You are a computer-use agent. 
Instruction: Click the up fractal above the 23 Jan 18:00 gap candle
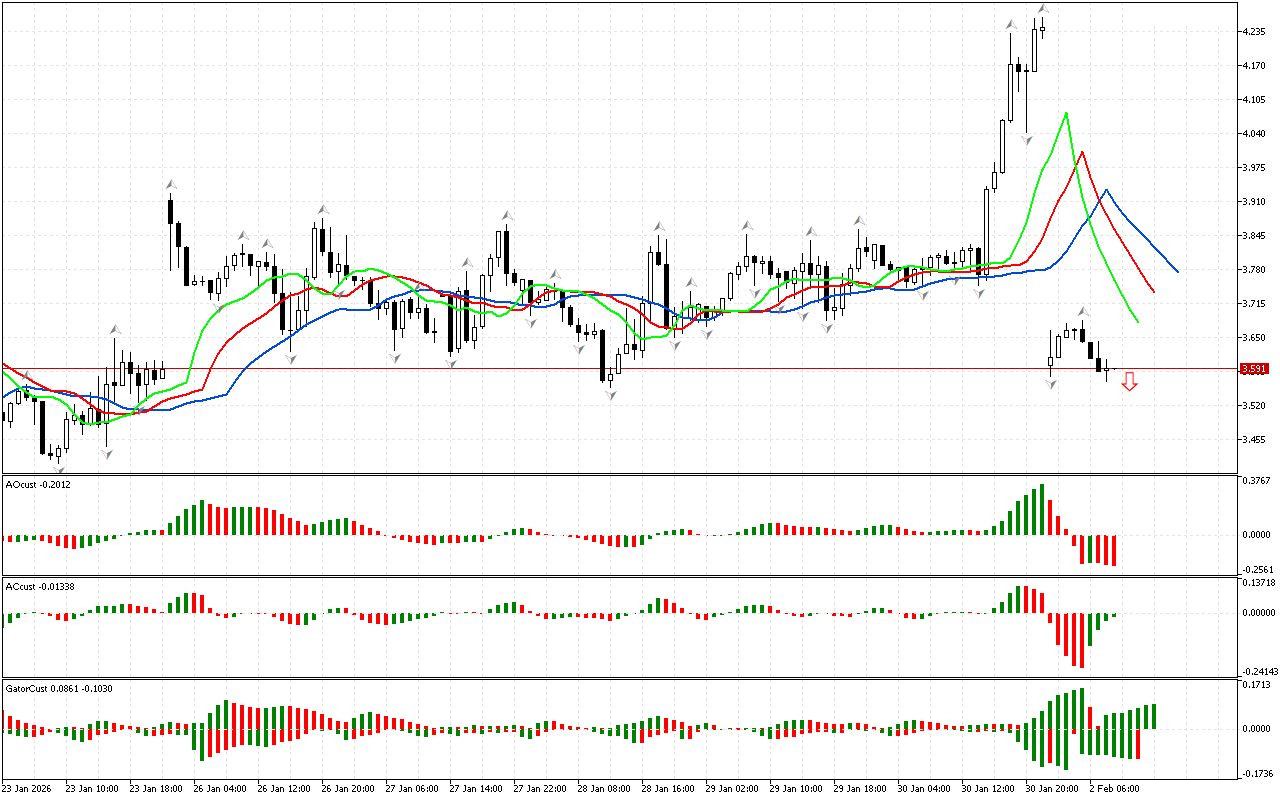pyautogui.click(x=171, y=184)
